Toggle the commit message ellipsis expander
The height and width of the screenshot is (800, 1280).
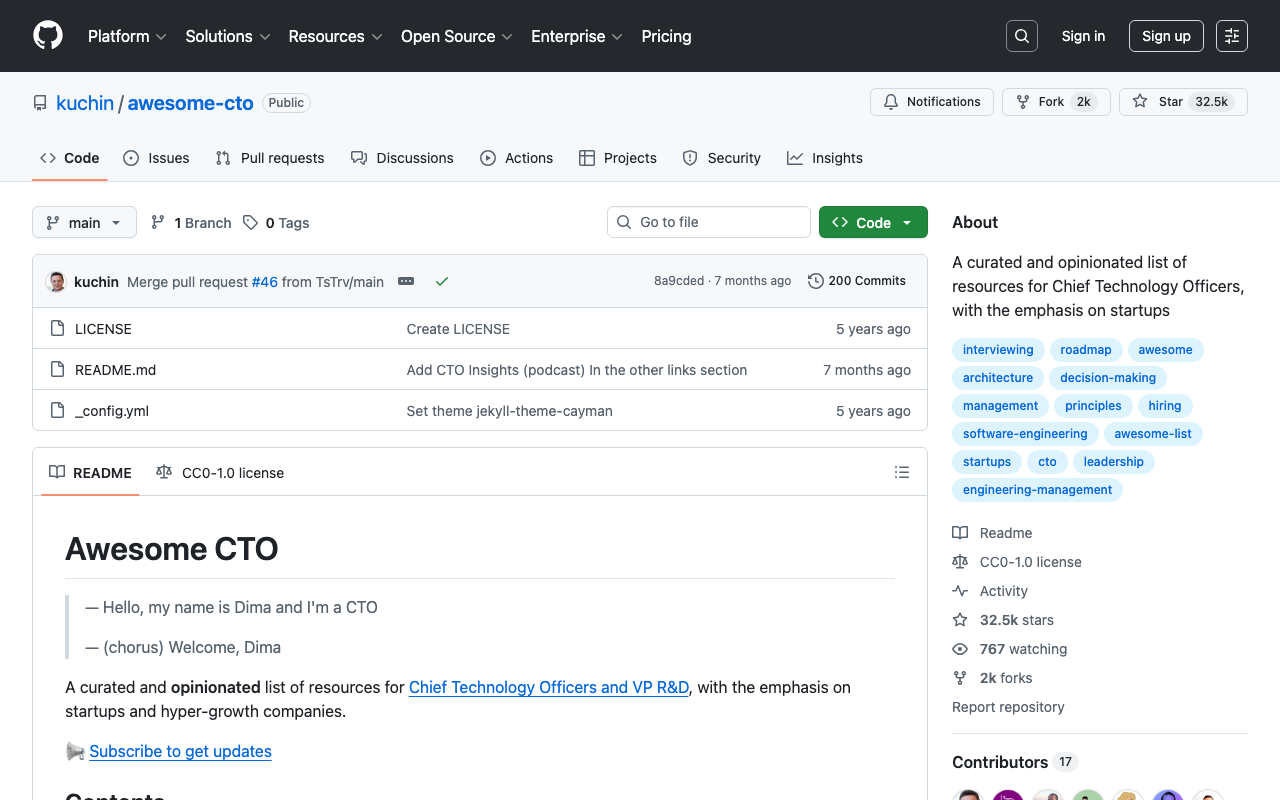click(405, 281)
